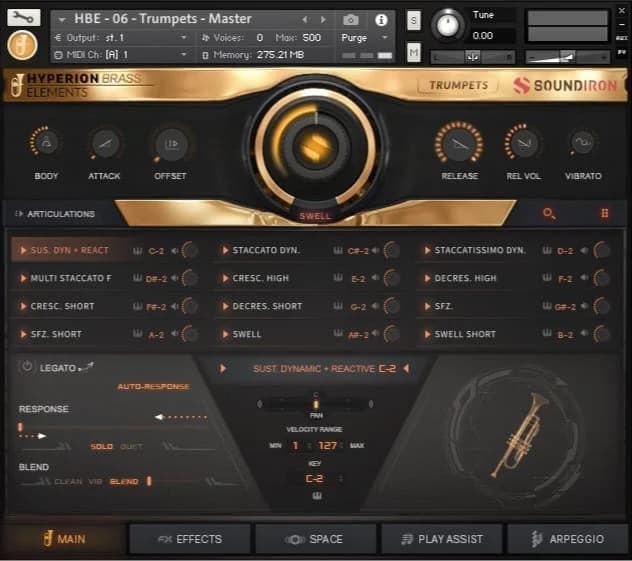This screenshot has width=632, height=561.
Task: Open the instrument info icon
Action: click(x=380, y=19)
